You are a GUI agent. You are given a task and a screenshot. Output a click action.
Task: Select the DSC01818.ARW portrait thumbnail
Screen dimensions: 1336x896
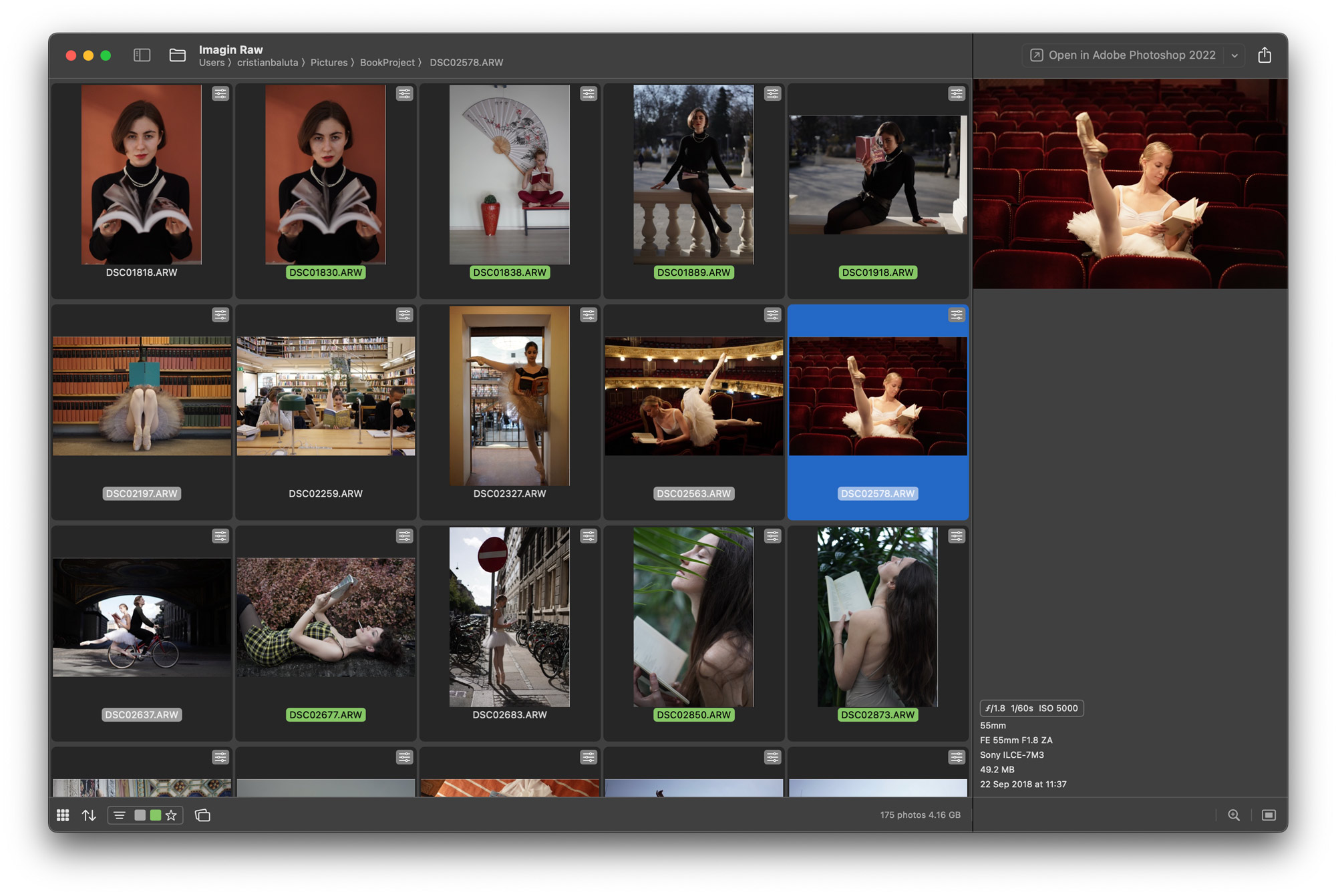click(142, 174)
